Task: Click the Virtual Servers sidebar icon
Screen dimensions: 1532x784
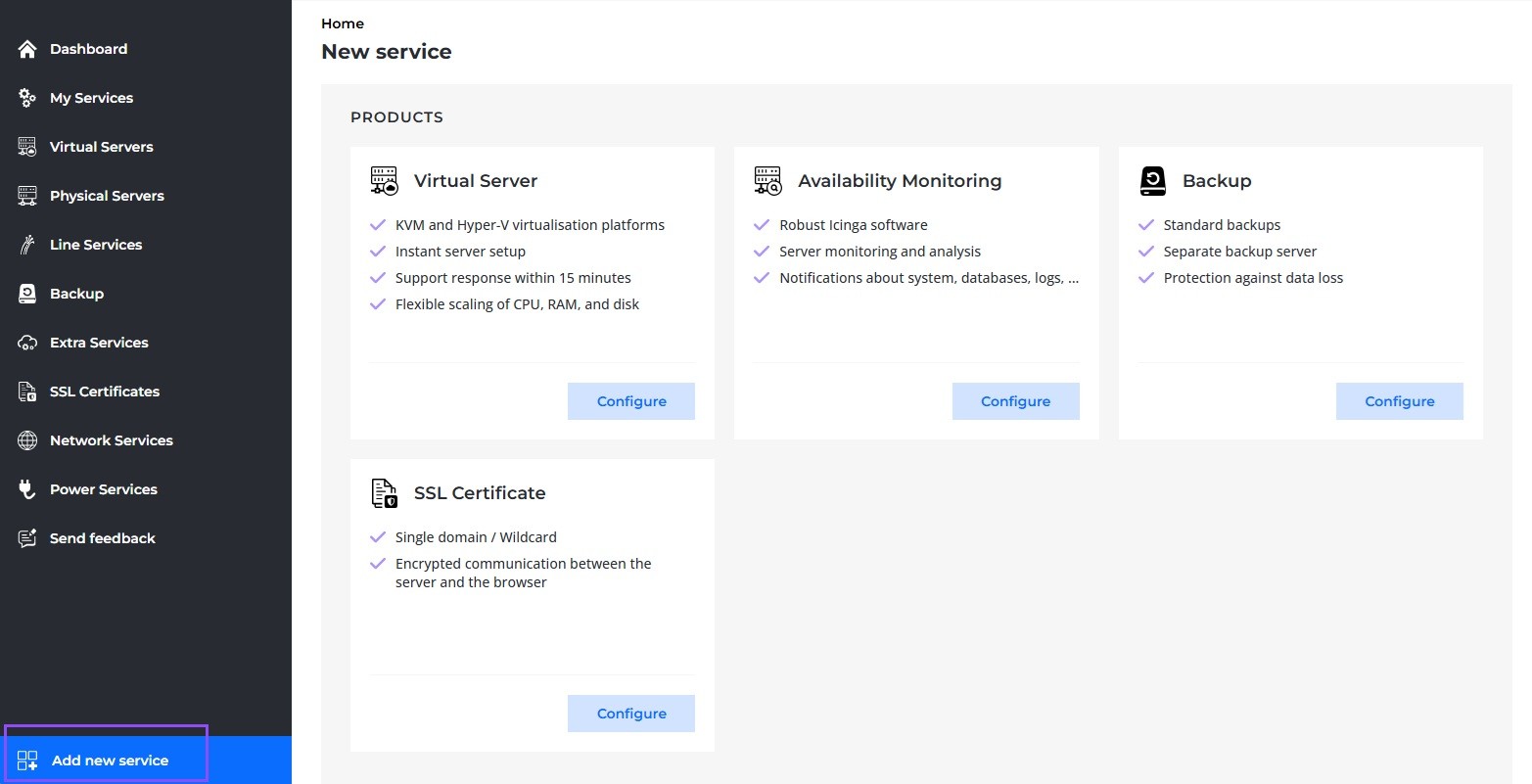Action: click(27, 147)
